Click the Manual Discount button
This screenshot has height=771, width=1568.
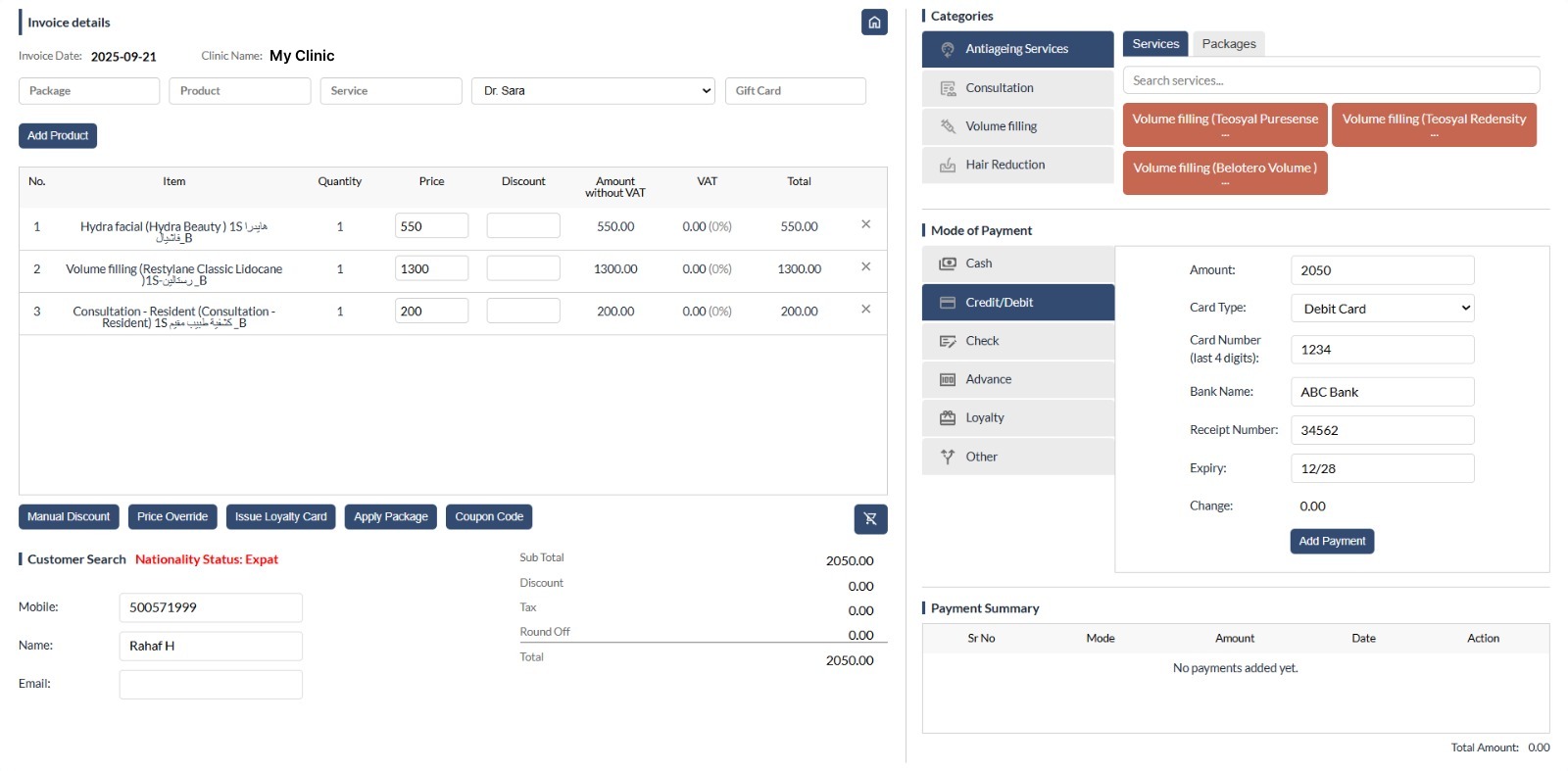(69, 516)
